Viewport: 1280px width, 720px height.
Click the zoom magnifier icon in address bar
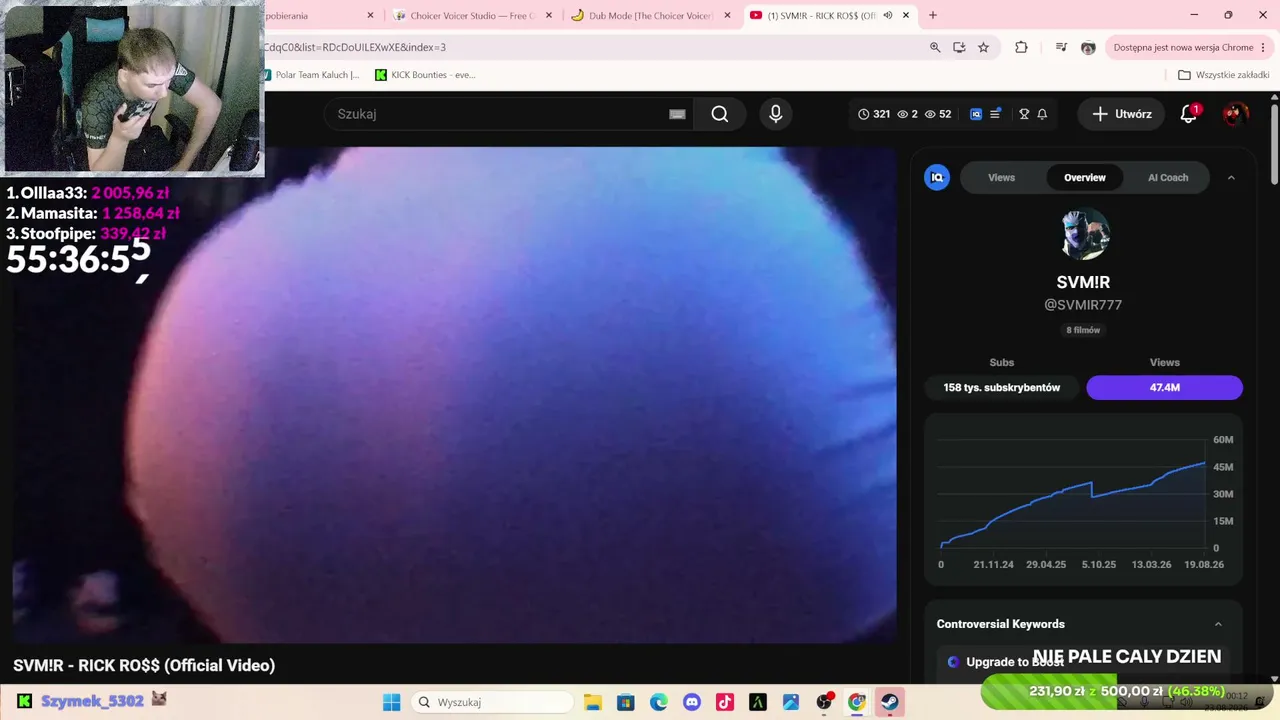point(935,47)
